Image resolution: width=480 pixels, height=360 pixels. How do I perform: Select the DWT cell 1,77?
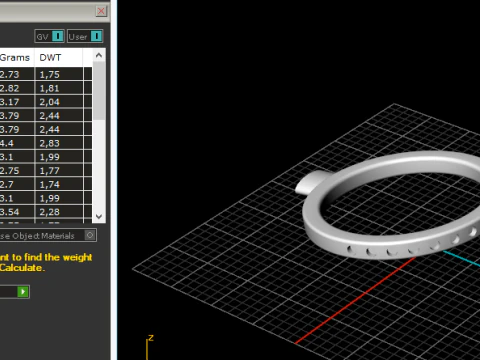pyautogui.click(x=59, y=171)
